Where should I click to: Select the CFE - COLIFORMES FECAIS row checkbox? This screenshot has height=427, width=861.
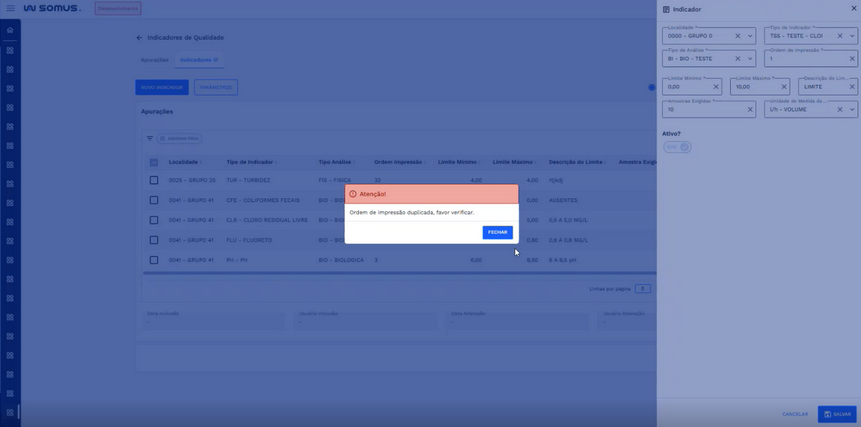pyautogui.click(x=154, y=200)
